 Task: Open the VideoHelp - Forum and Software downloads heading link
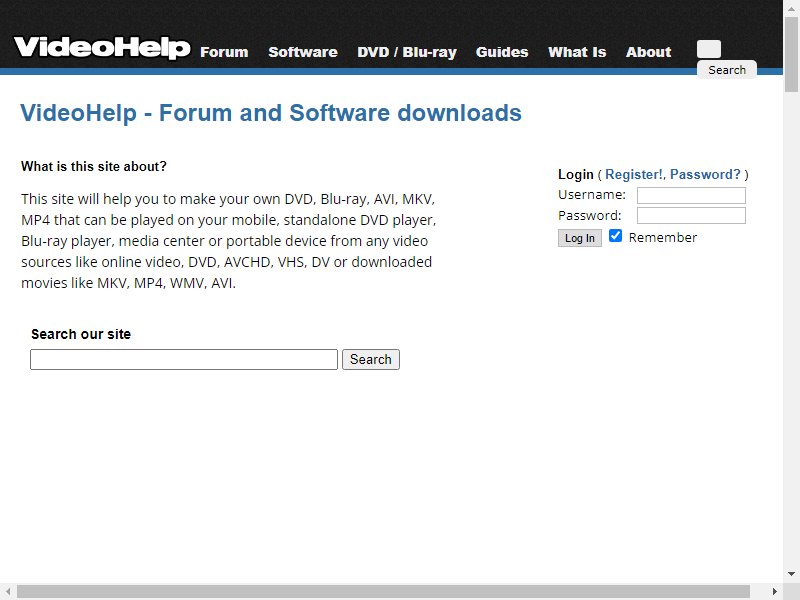point(271,113)
